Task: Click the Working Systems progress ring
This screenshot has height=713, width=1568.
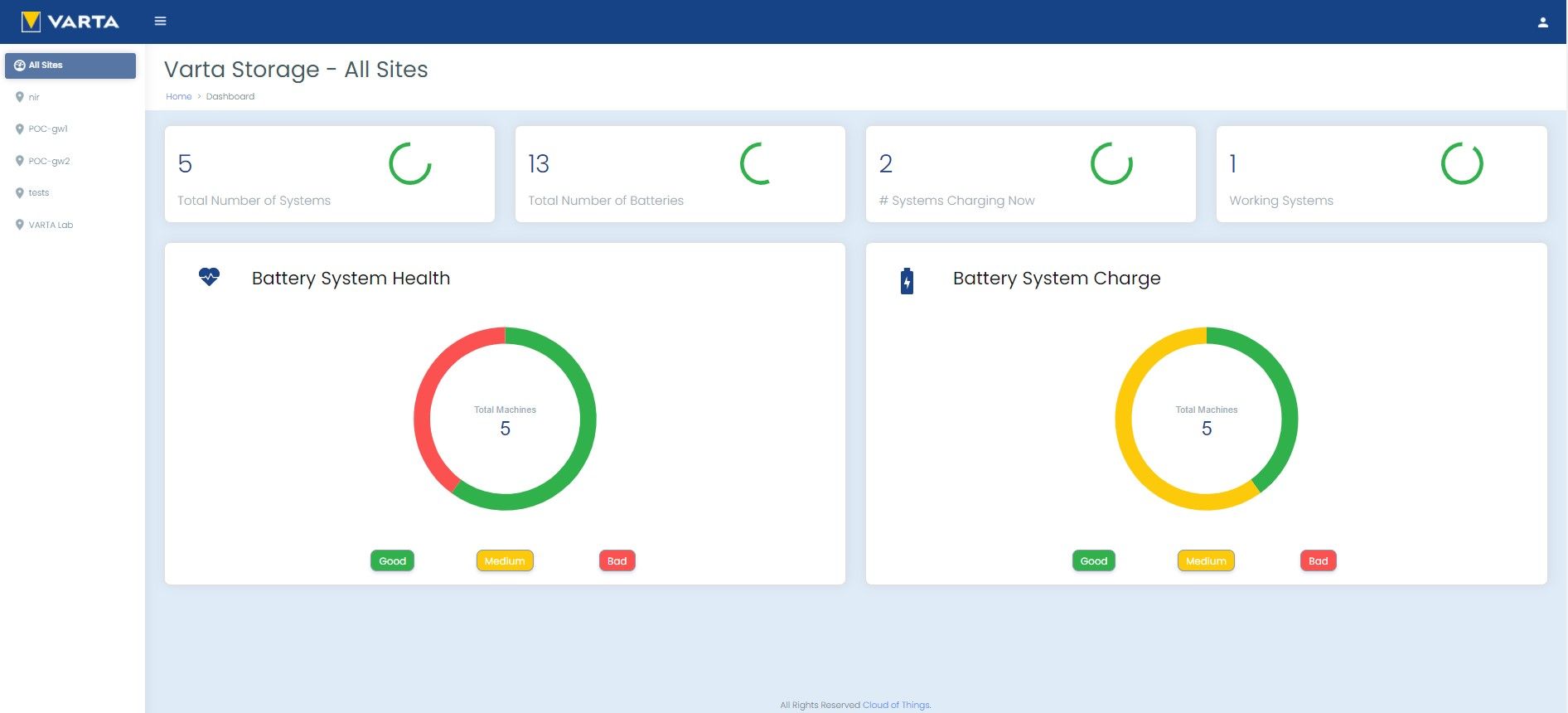Action: [1462, 163]
